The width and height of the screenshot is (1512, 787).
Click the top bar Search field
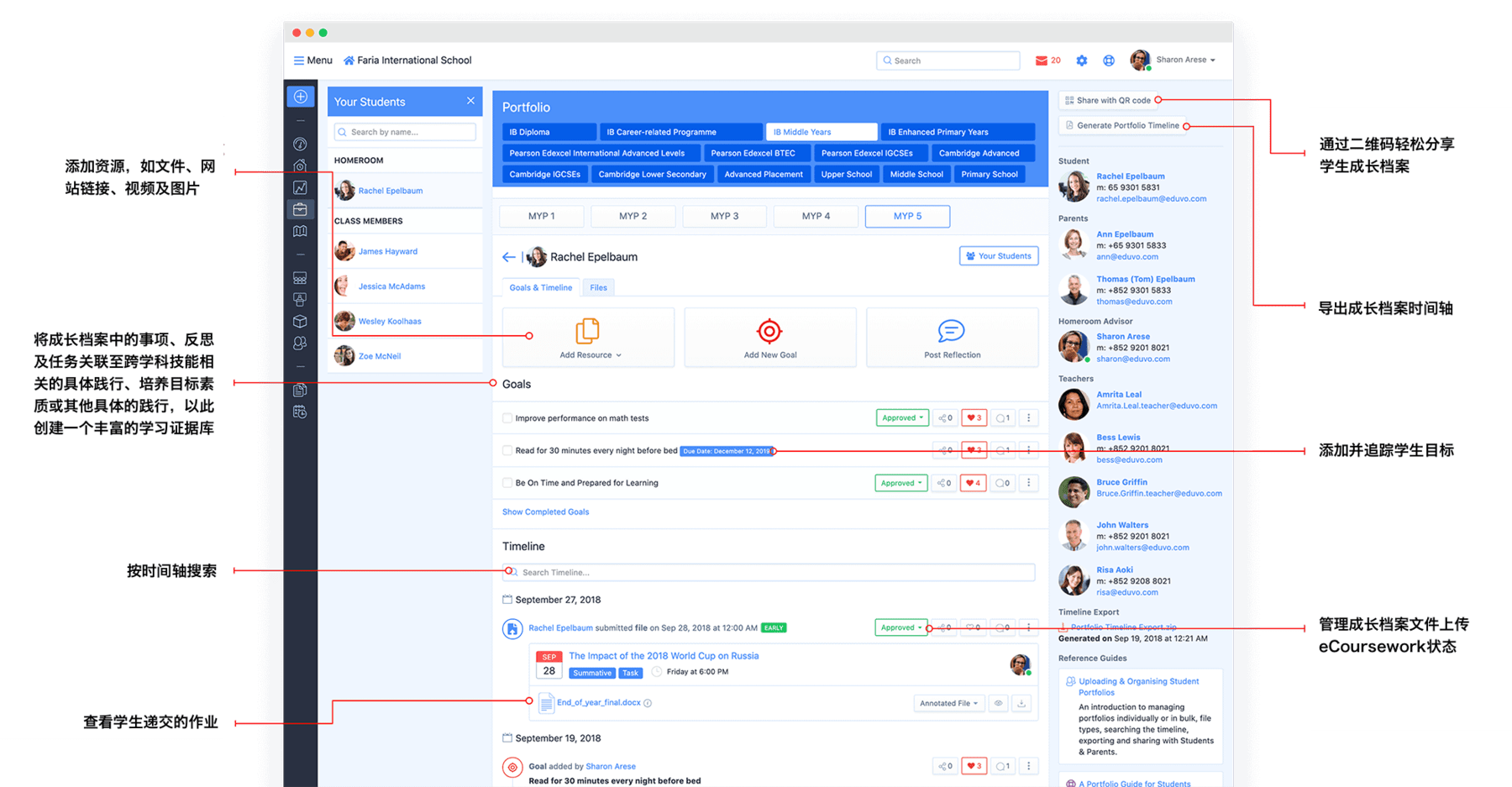click(948, 60)
